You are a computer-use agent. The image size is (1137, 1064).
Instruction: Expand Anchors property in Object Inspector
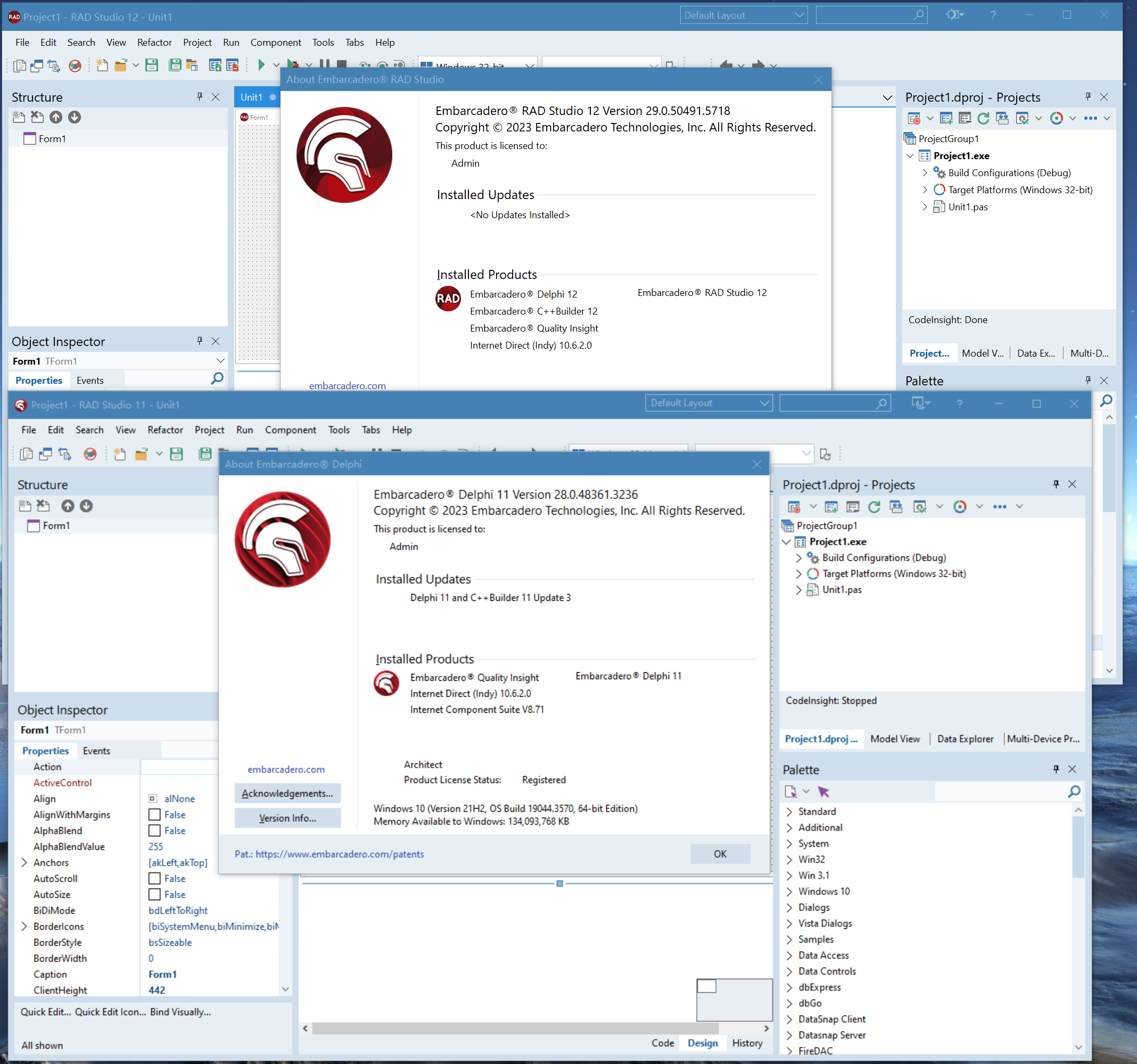tap(24, 863)
